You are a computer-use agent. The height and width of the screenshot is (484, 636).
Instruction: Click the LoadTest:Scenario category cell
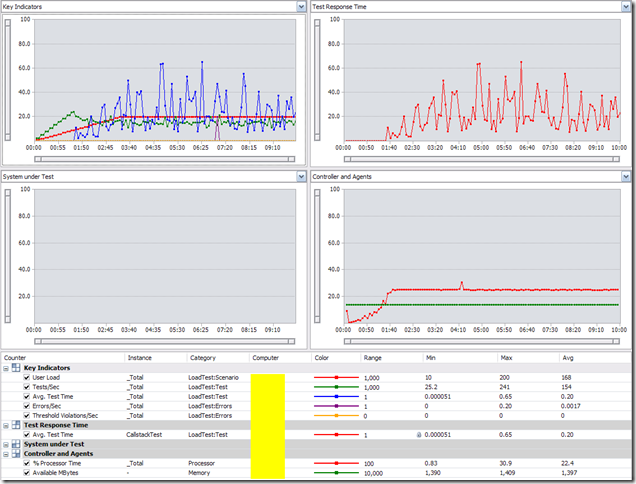coord(213,377)
